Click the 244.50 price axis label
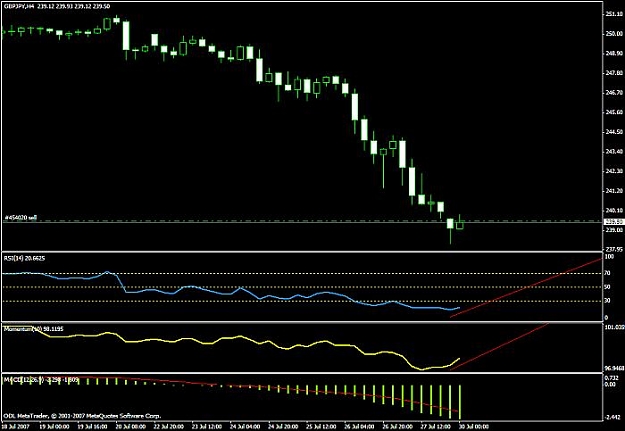Screen dimensions: 625x431 pos(614,132)
